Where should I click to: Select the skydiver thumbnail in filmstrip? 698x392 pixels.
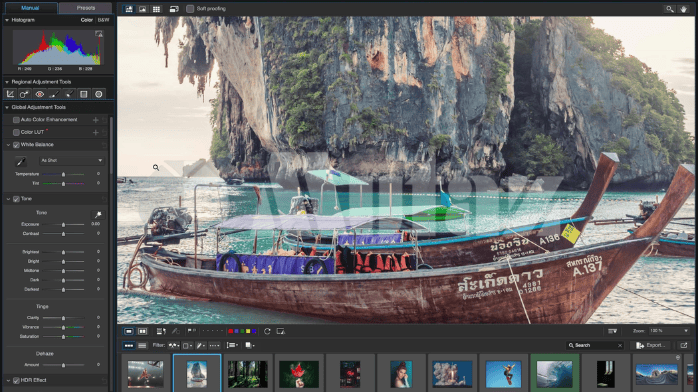[x=503, y=374]
